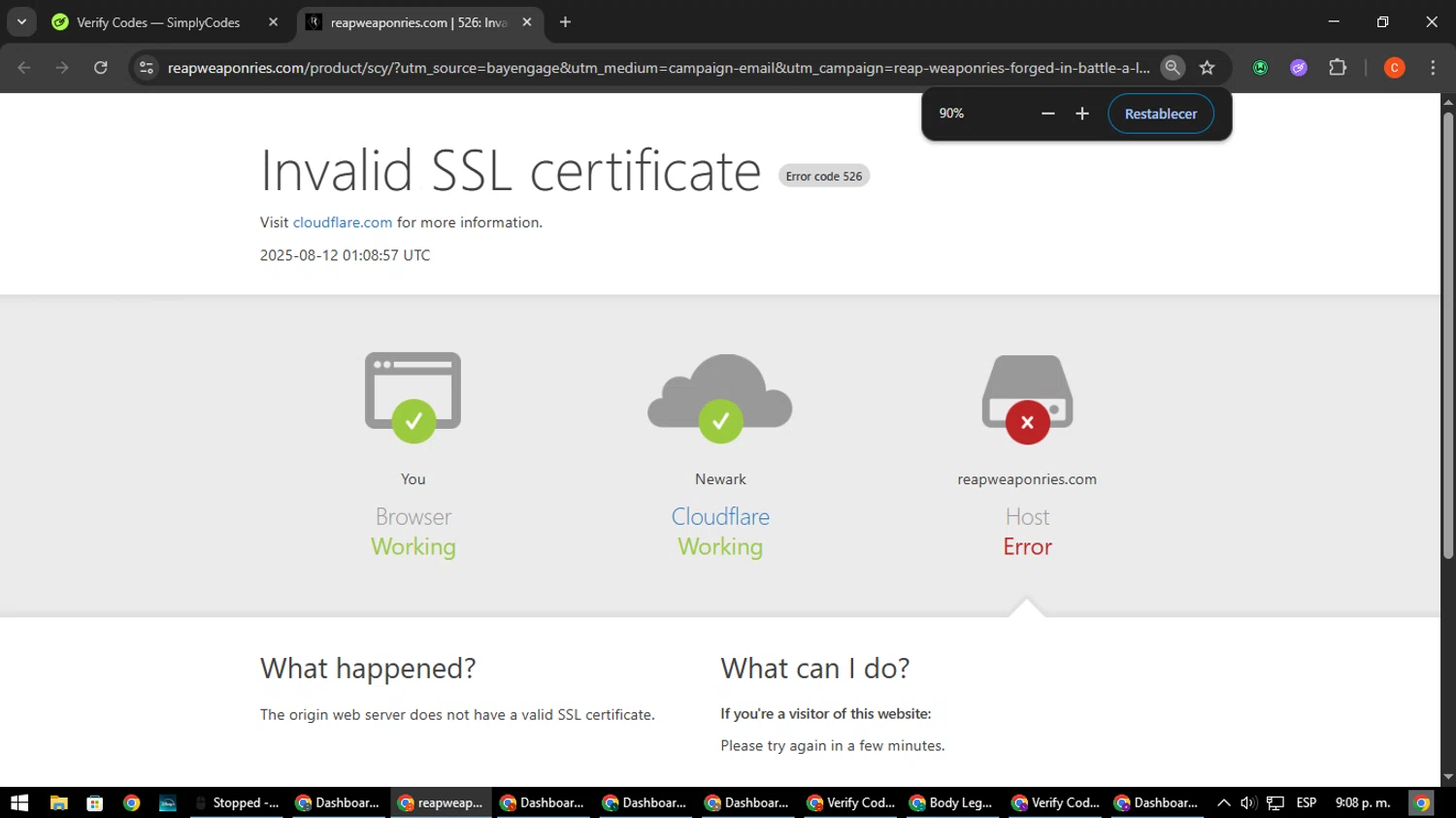
Task: Open the orange C profile avatar
Action: click(x=1395, y=68)
